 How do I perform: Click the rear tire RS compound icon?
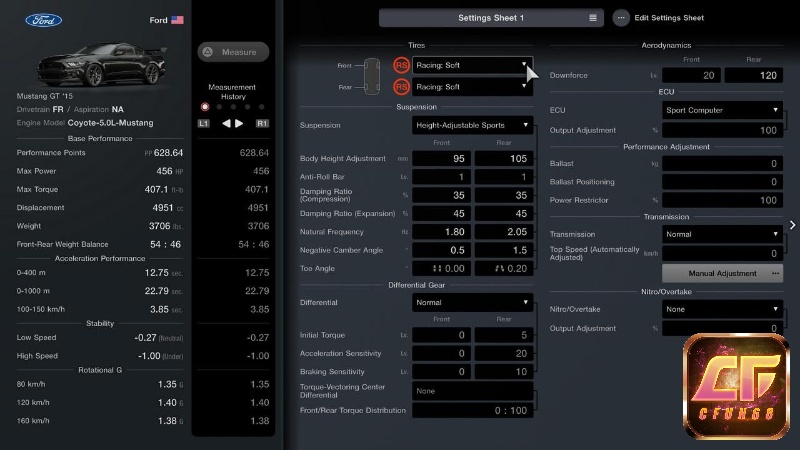coord(401,87)
